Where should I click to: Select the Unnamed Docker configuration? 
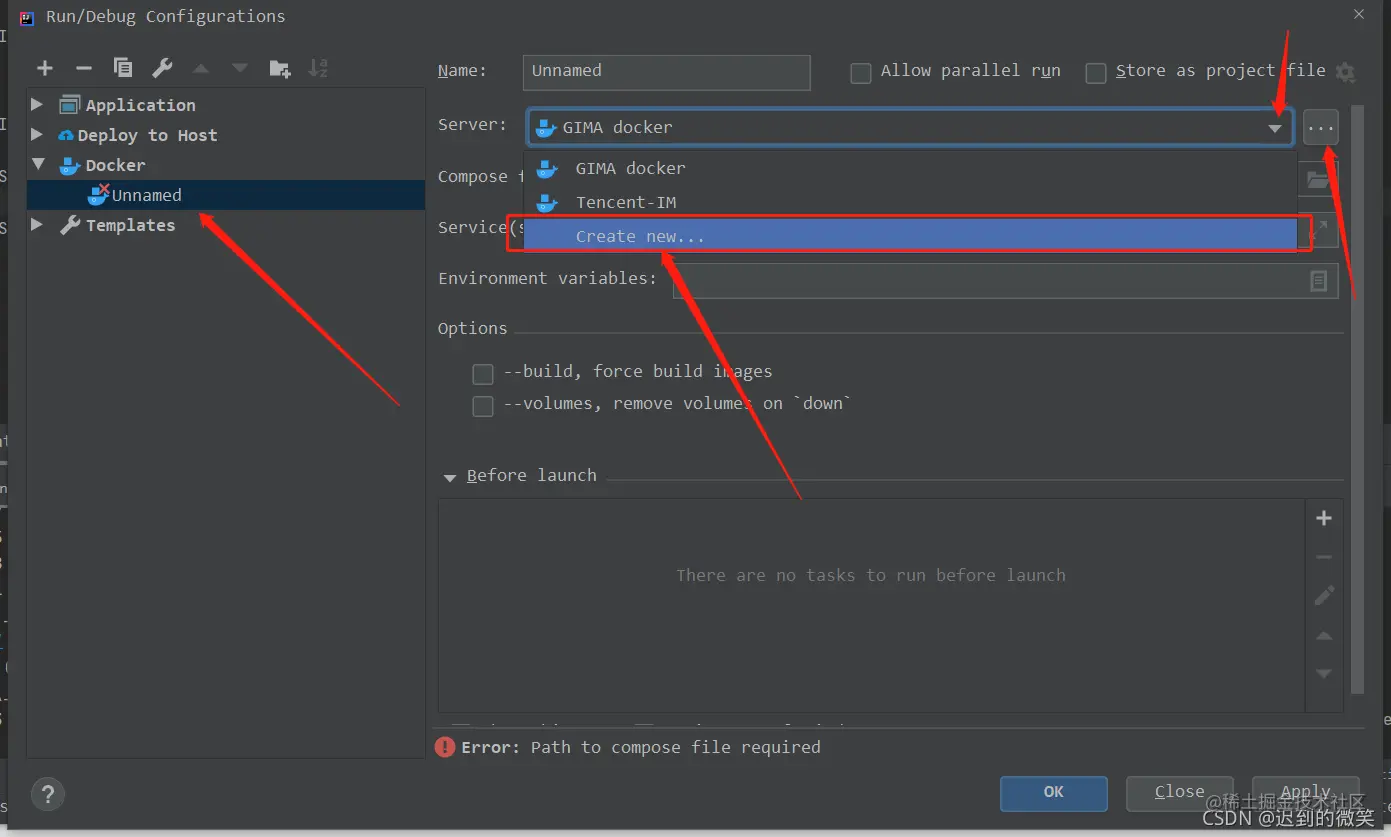[x=226, y=195]
